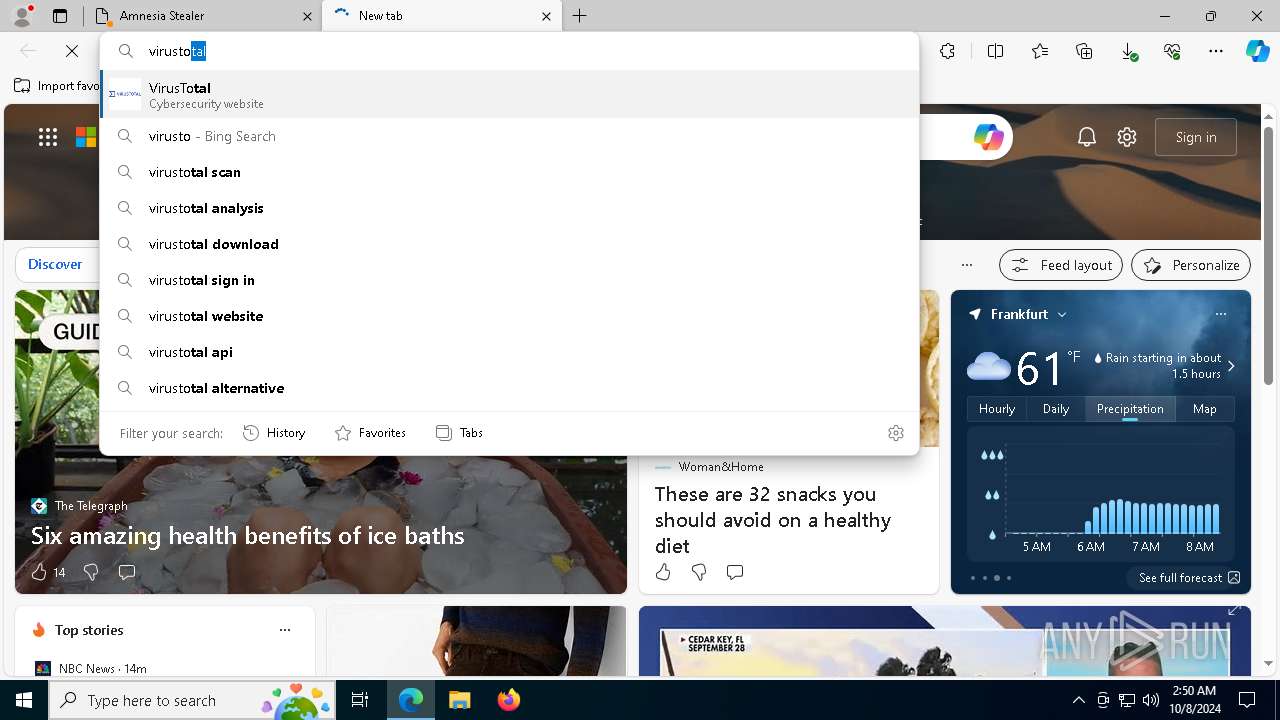Launch File Explorer from taskbar
This screenshot has width=1280, height=720.
click(x=459, y=700)
